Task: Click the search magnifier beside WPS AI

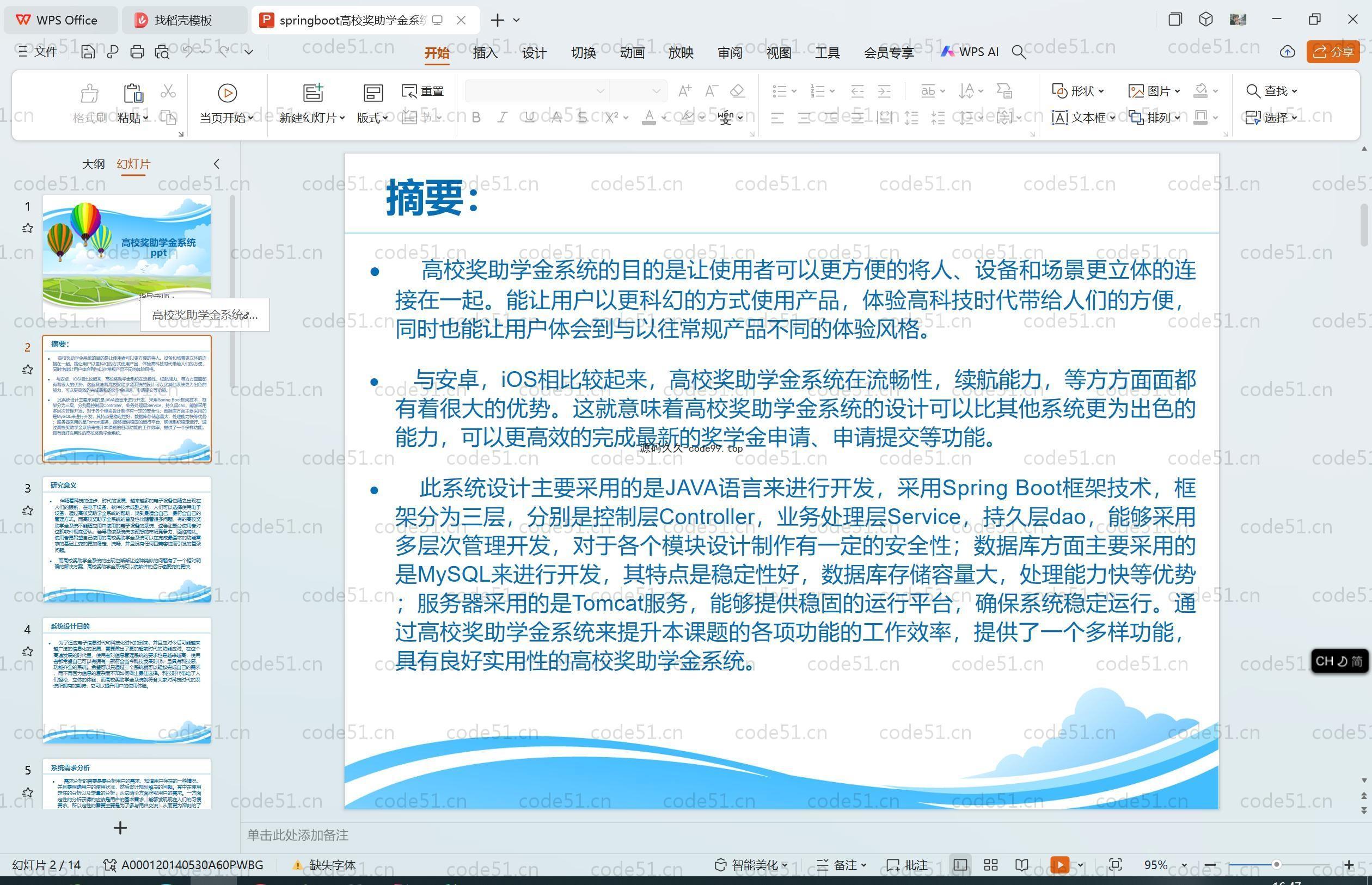Action: coord(1019,52)
